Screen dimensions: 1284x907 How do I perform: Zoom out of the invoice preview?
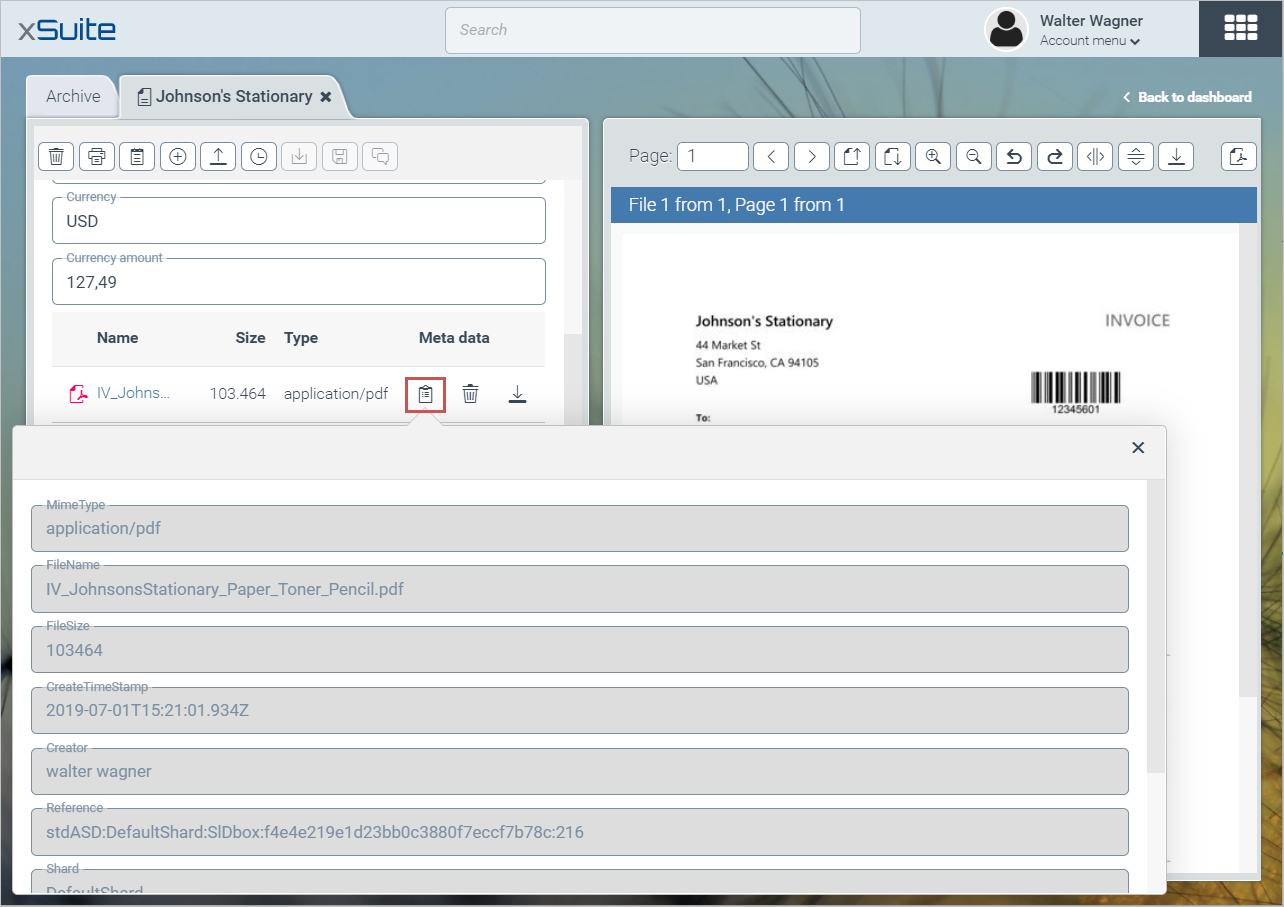coord(973,156)
